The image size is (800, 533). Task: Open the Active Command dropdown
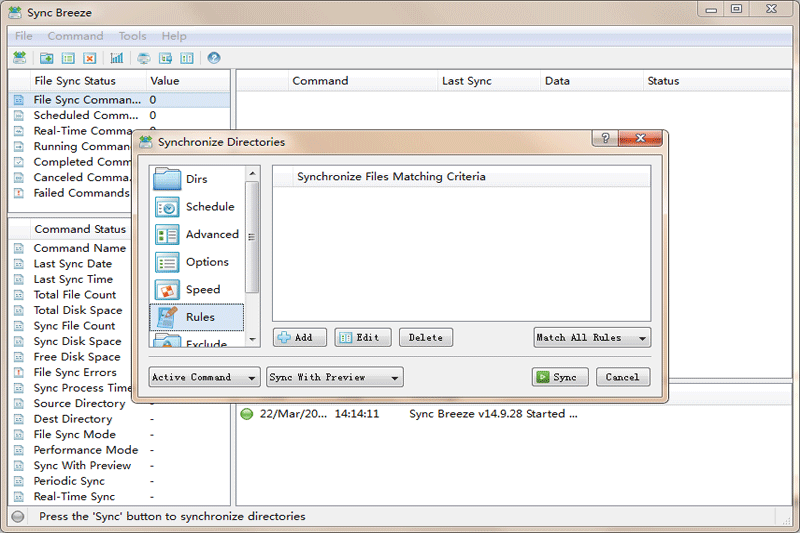pos(205,377)
